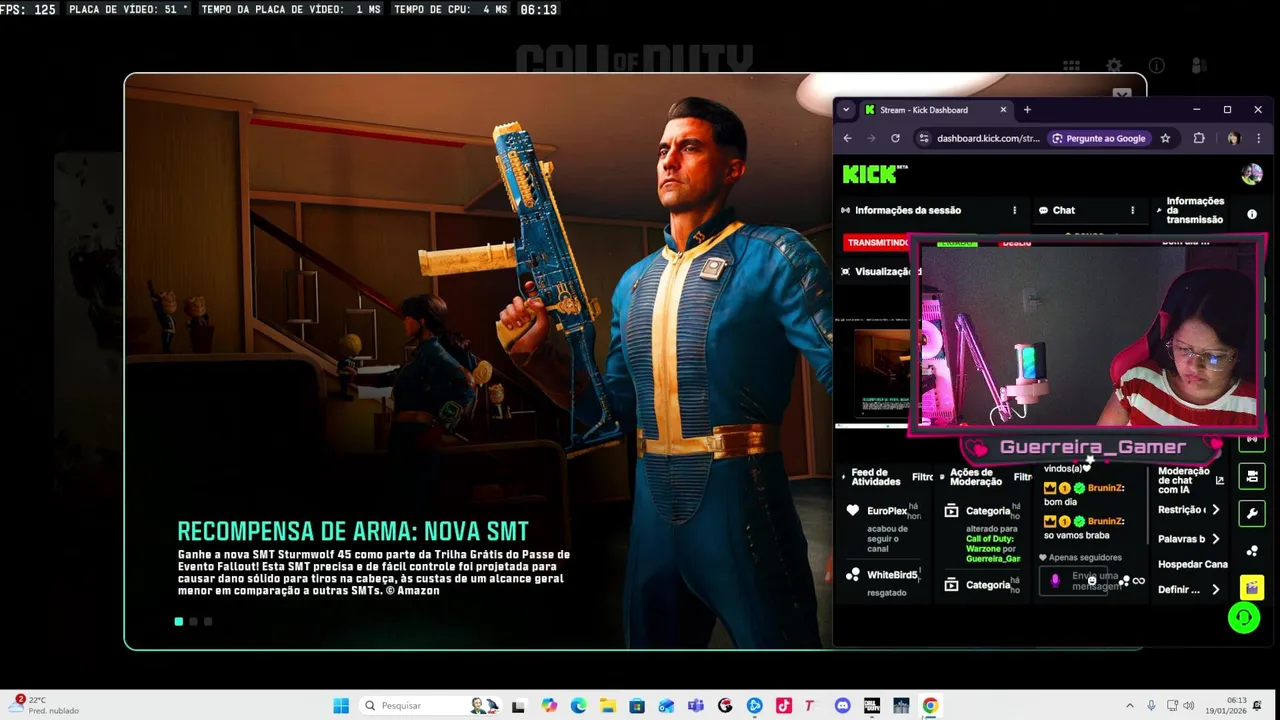Open Microsoft Edge from taskbar
This screenshot has width=1280, height=720.
tap(579, 706)
